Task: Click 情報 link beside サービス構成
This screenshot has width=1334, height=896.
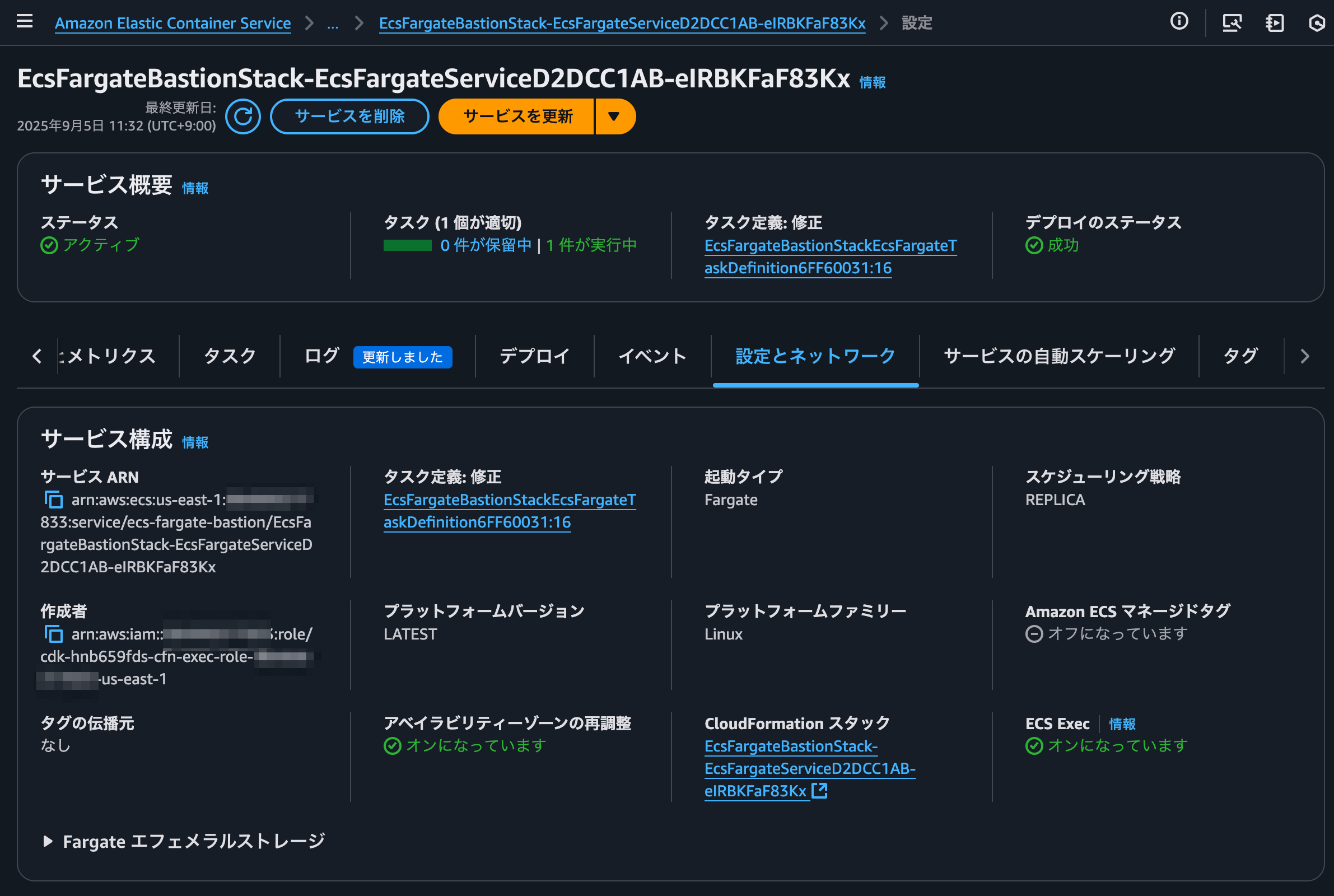Action: [x=195, y=443]
